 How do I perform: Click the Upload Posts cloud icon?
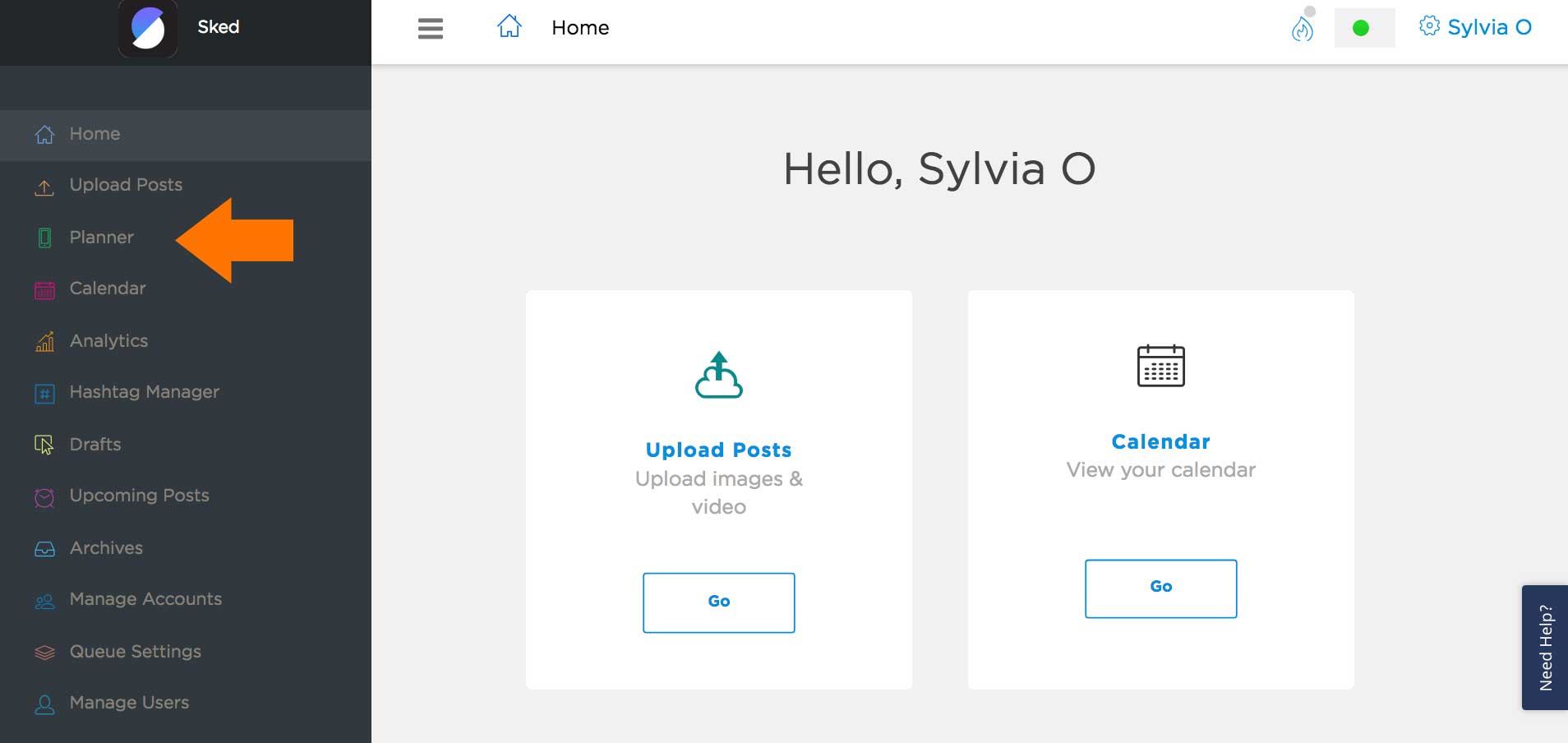[x=44, y=186]
